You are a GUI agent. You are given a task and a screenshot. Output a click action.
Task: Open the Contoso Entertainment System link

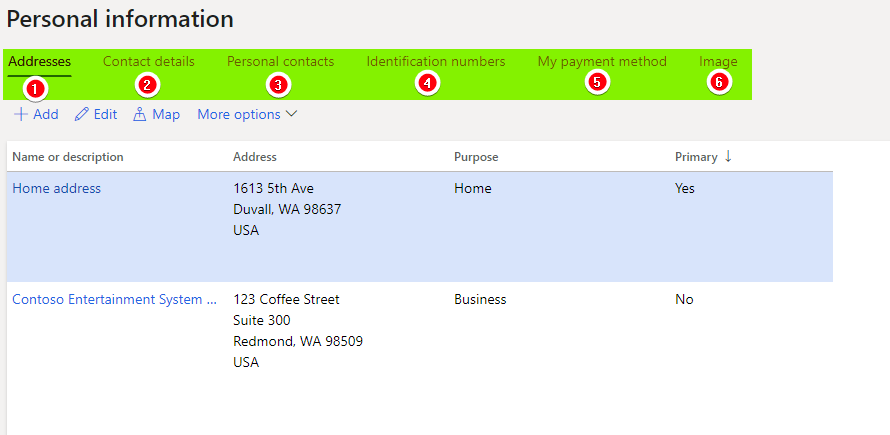tap(115, 299)
